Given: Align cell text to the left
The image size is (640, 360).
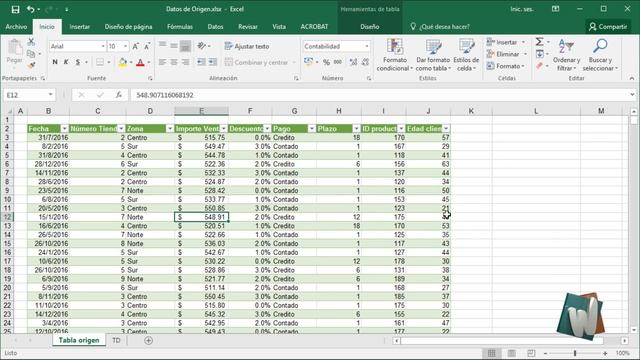Looking at the screenshot, I should [x=162, y=62].
